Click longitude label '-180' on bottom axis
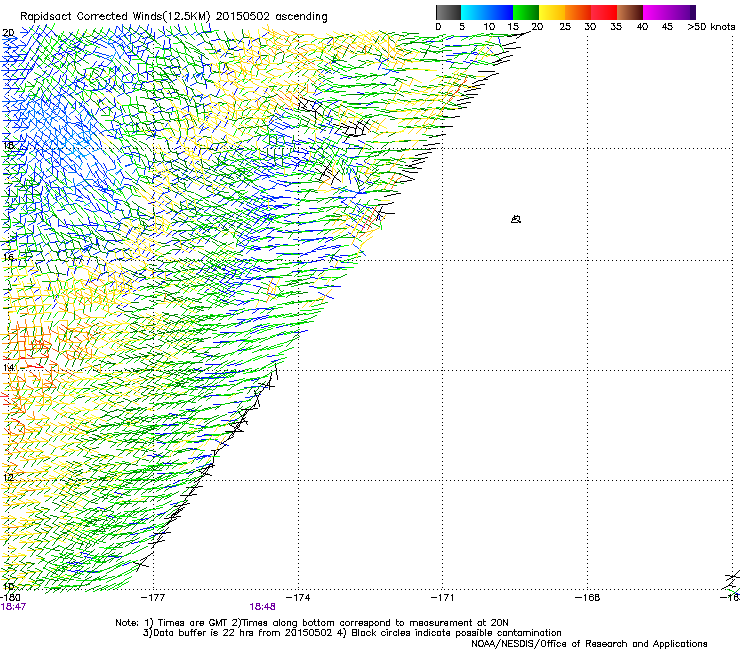Image resolution: width=740 pixels, height=650 pixels. tap(10, 598)
